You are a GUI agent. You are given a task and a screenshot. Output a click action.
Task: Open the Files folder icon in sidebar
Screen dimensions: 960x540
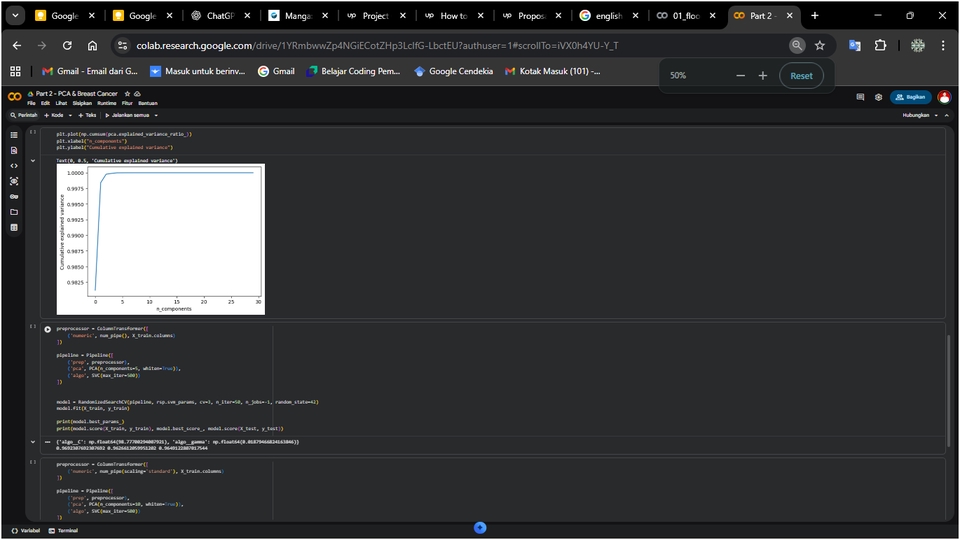click(14, 212)
